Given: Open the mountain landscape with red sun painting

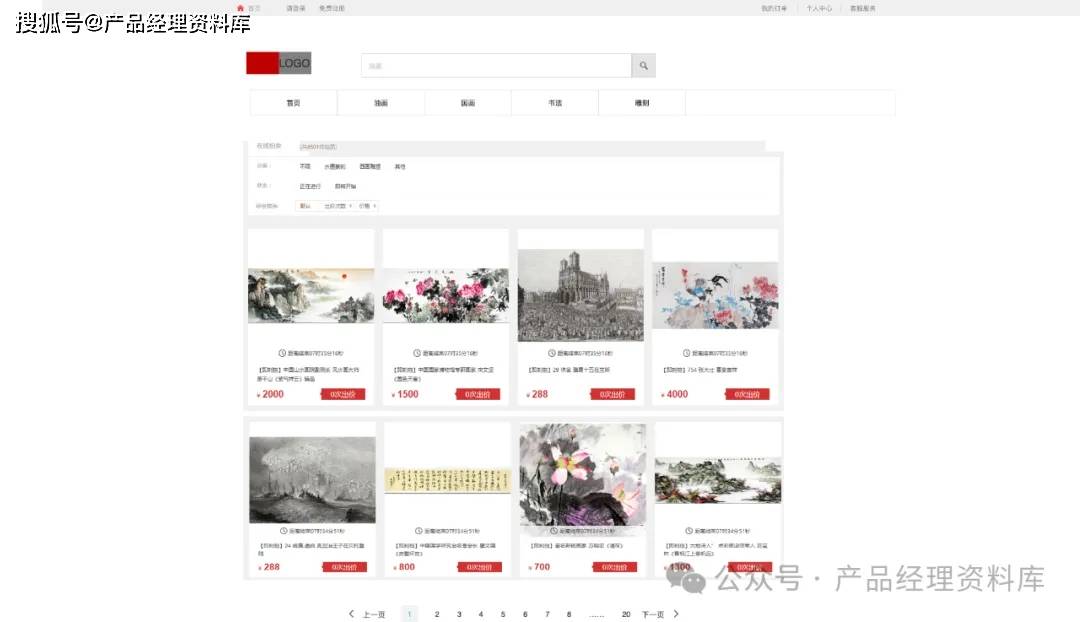Looking at the screenshot, I should 311,296.
